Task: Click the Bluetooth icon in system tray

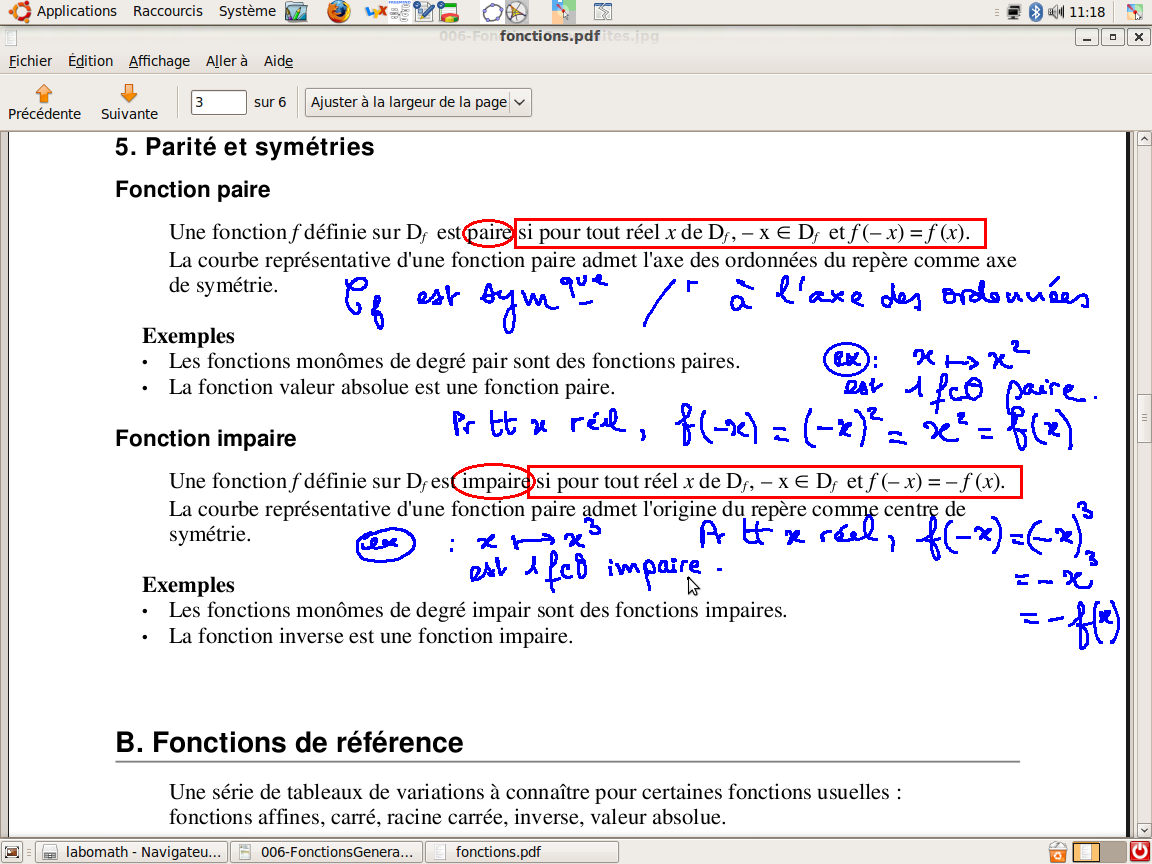Action: (1036, 12)
